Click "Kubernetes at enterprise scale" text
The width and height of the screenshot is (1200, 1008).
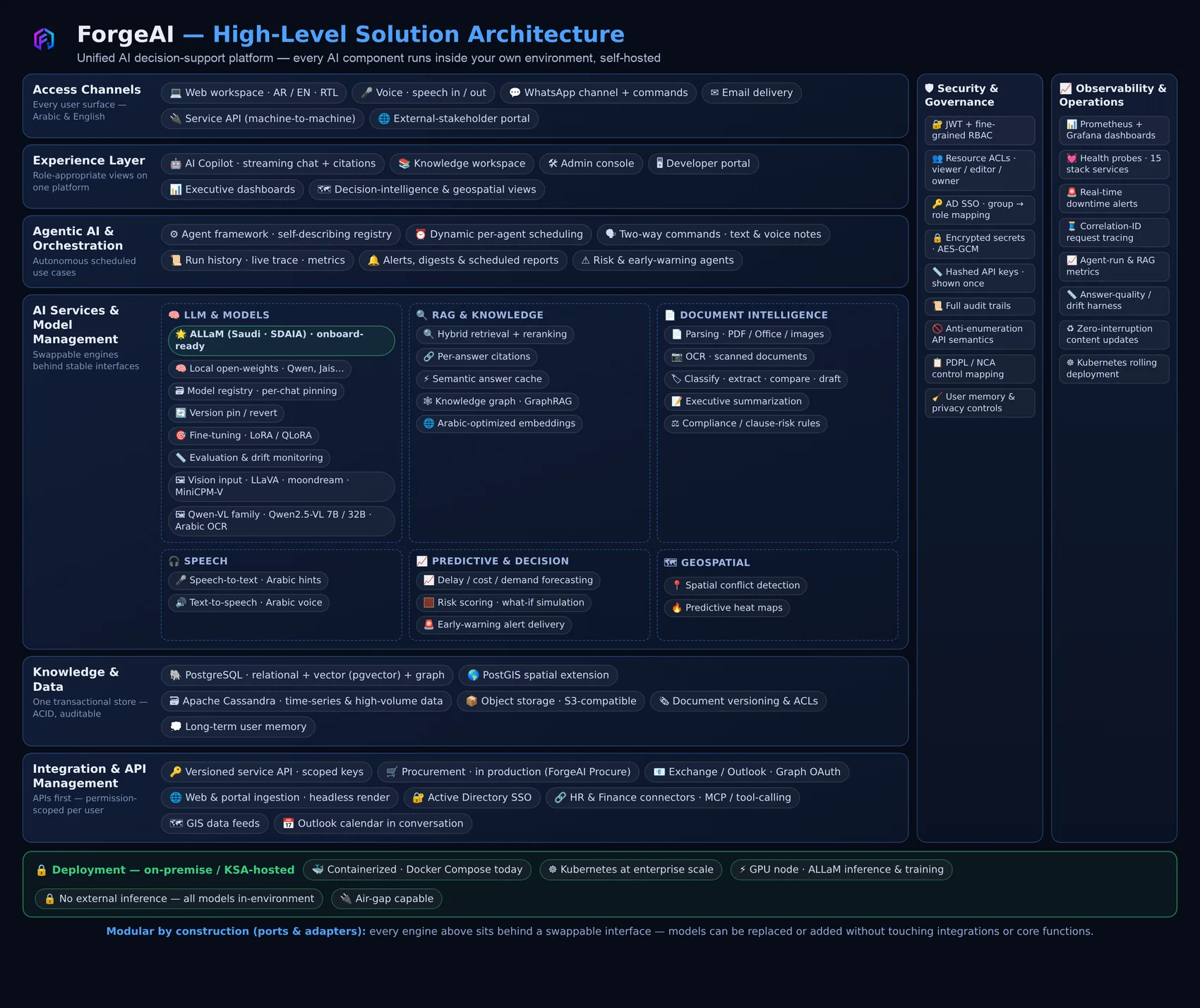coord(637,870)
